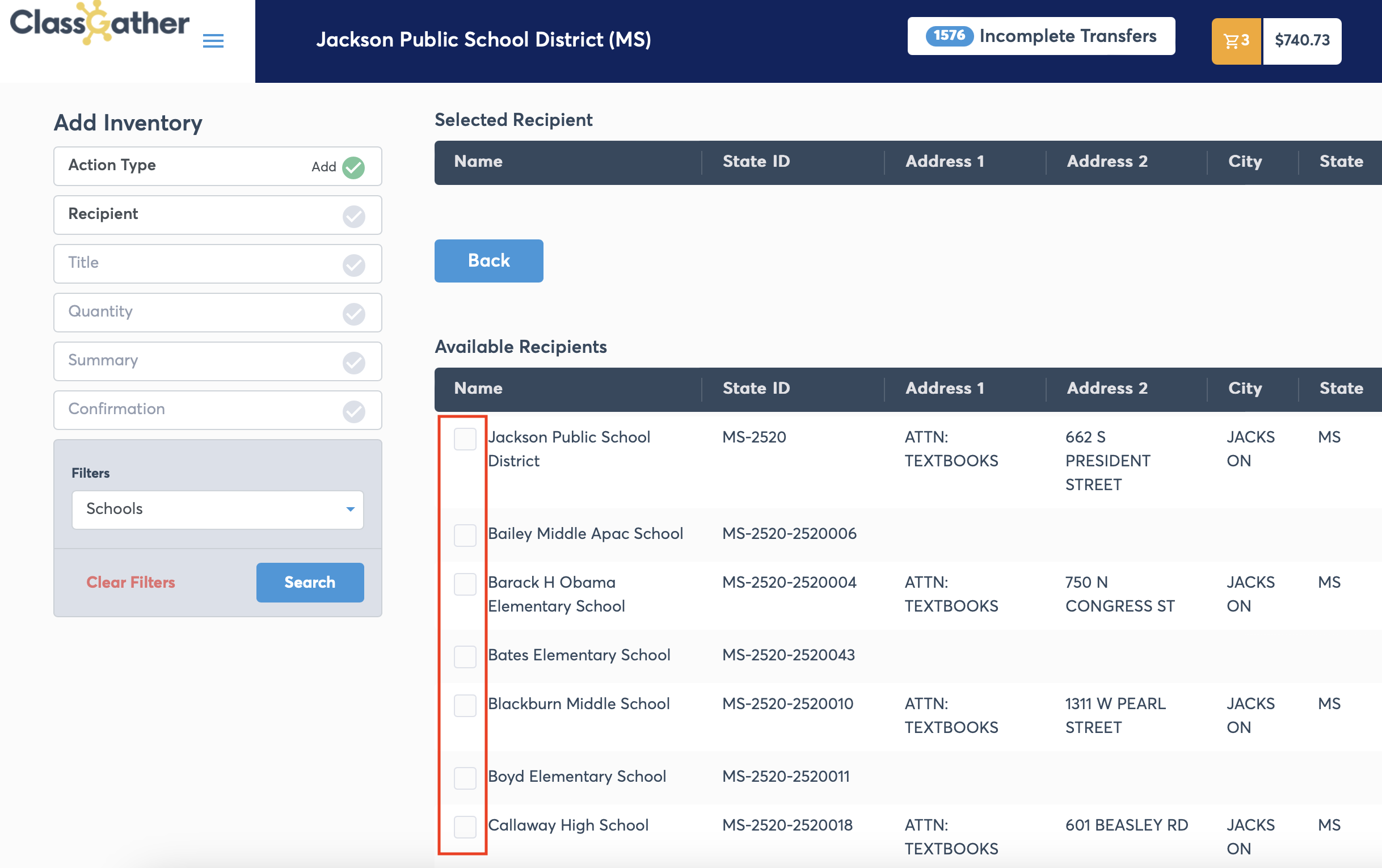This screenshot has height=868, width=1382.
Task: Click the Clear Filters link
Action: (131, 582)
